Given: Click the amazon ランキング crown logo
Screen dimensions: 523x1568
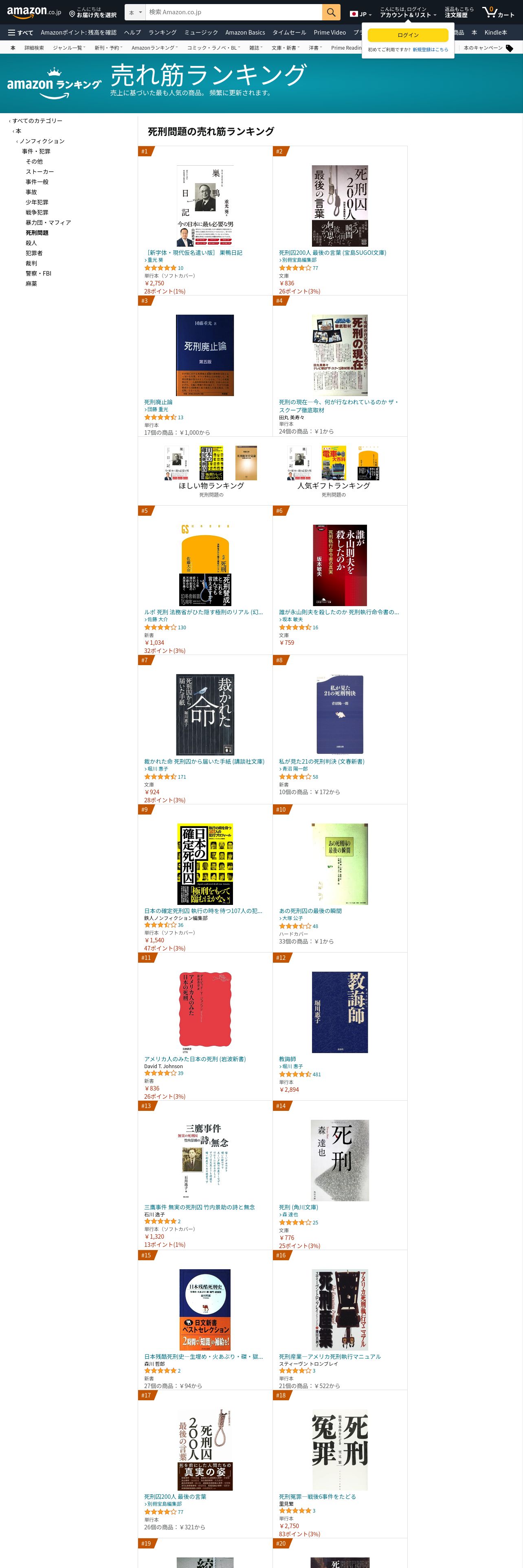Looking at the screenshot, I should [x=54, y=83].
